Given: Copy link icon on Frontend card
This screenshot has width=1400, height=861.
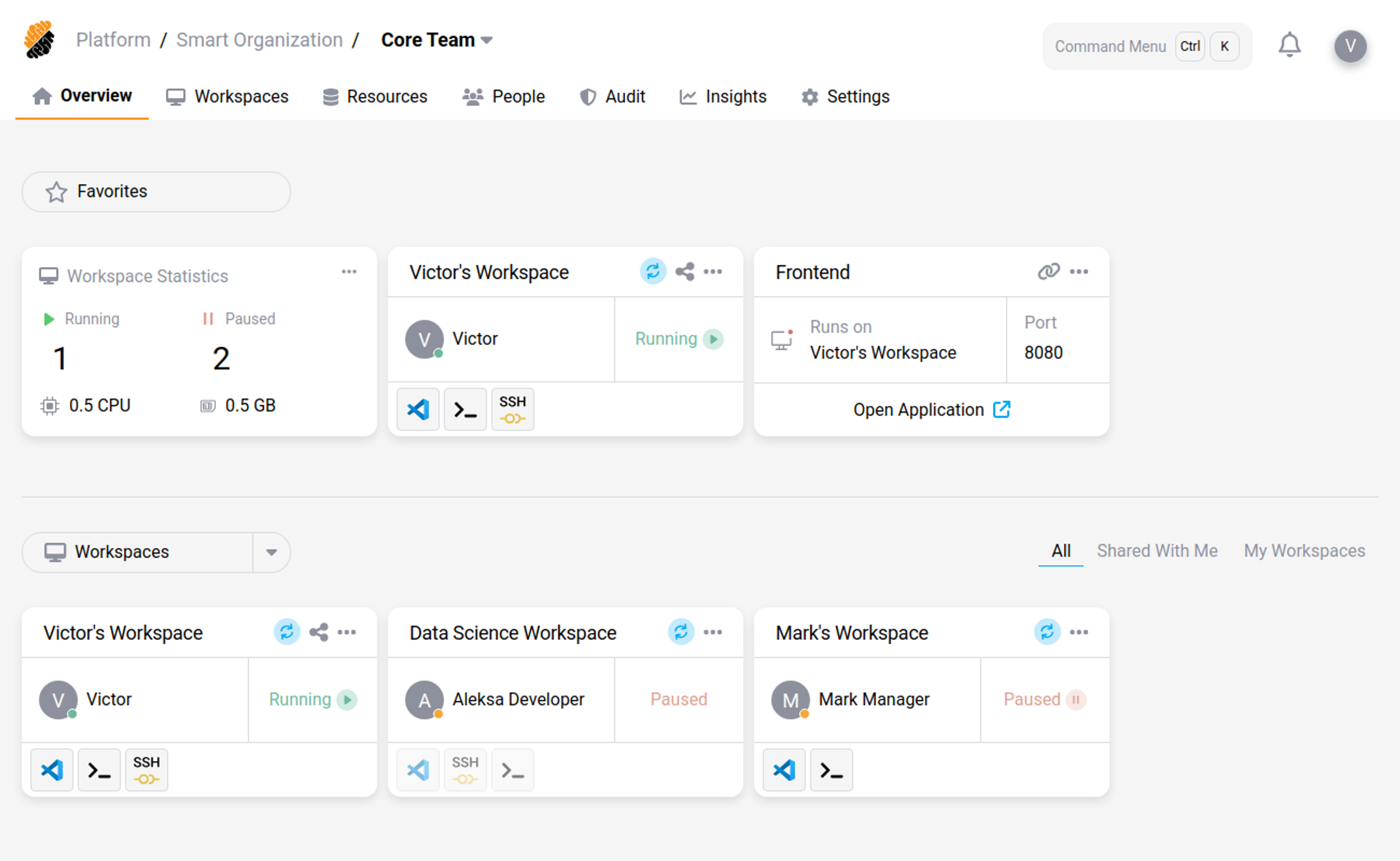Looking at the screenshot, I should [1048, 271].
